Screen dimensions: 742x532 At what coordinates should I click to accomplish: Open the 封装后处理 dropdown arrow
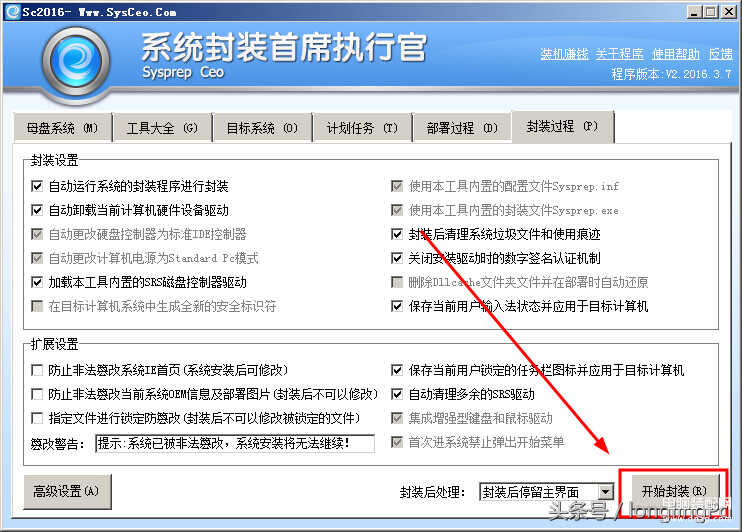point(605,492)
